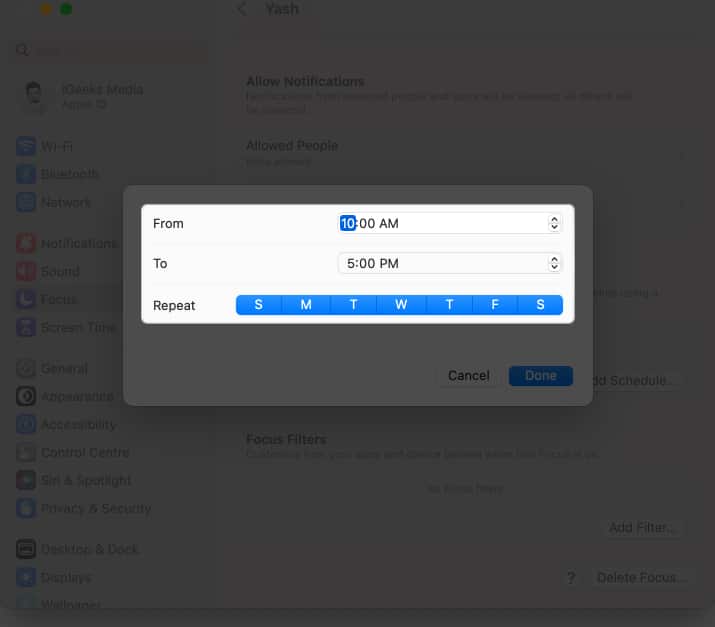Toggle Friday in the Repeat row
This screenshot has height=627, width=715.
[x=495, y=305]
